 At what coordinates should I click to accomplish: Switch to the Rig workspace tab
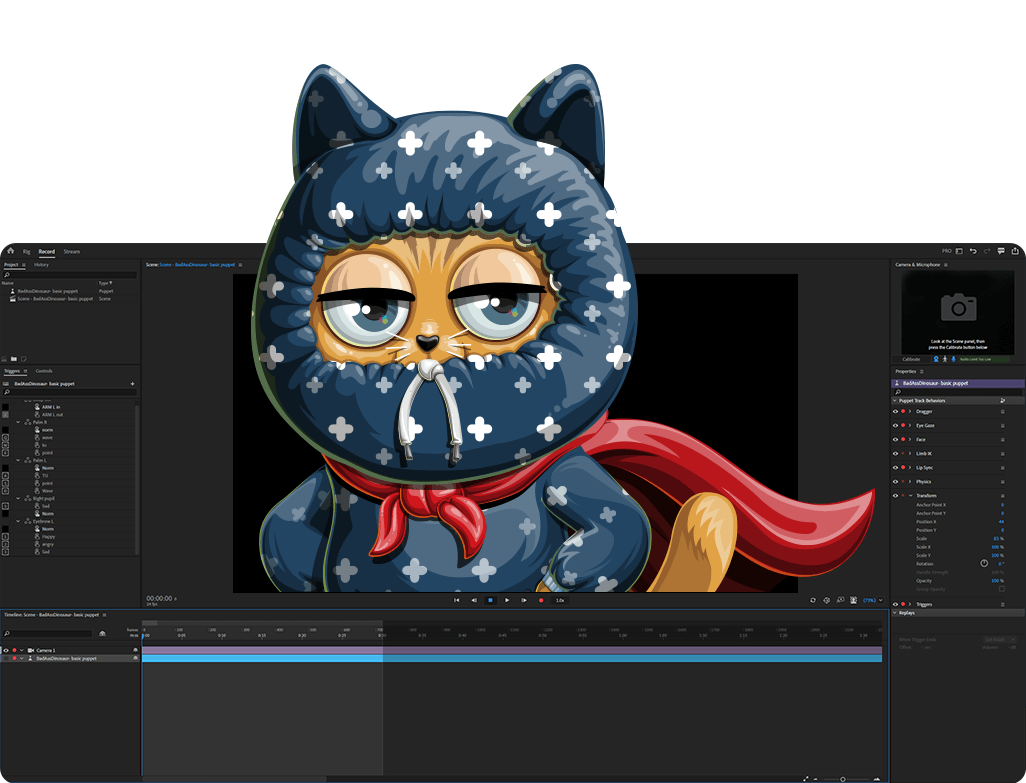[x=27, y=252]
